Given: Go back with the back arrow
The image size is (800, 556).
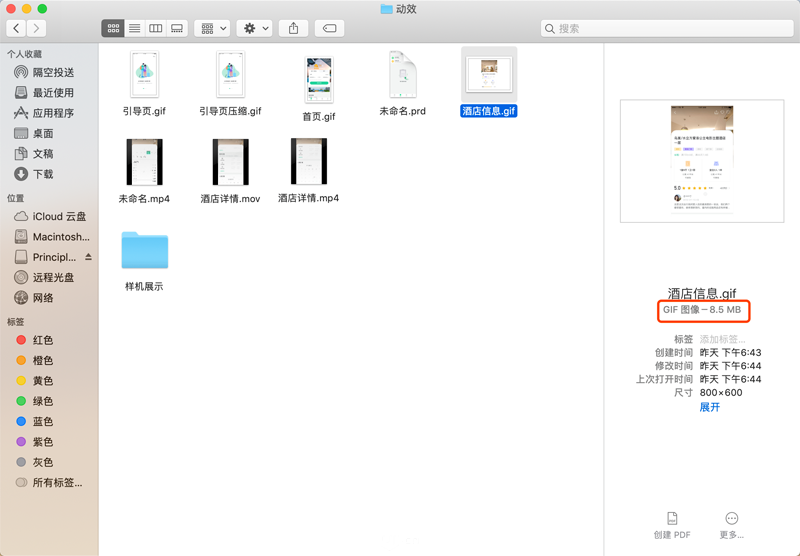Looking at the screenshot, I should pyautogui.click(x=16, y=28).
